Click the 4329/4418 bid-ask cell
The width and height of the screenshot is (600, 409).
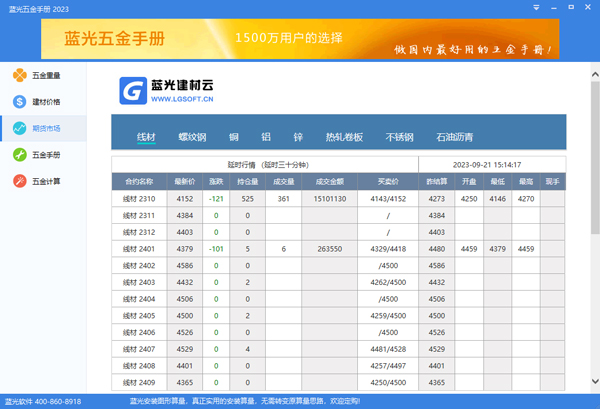tap(388, 249)
